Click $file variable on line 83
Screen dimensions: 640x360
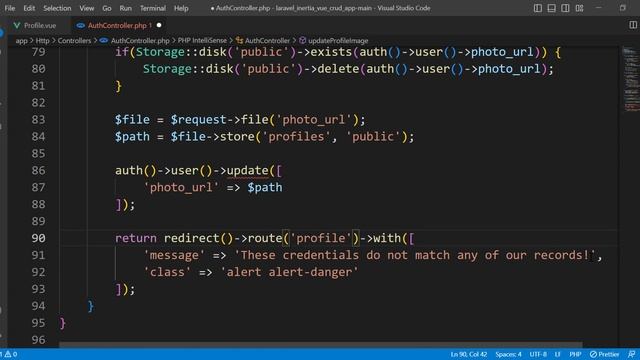tap(132, 120)
